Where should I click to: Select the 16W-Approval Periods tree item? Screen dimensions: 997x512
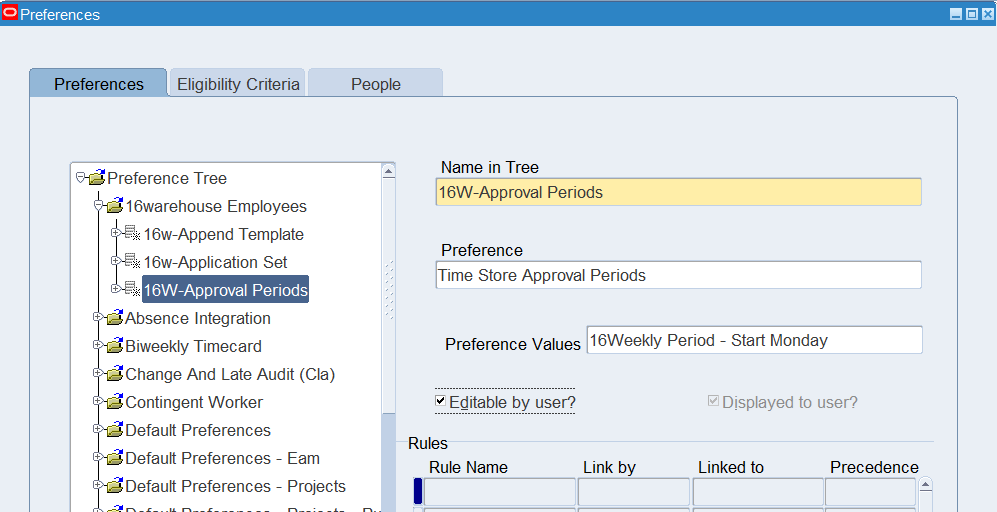tap(225, 290)
